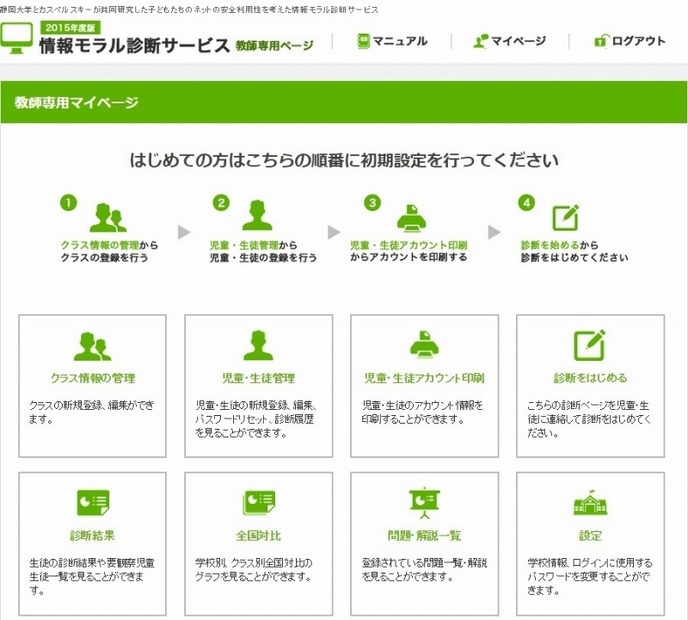
Task: Open the クラス情報の管理 card title
Action: [93, 378]
